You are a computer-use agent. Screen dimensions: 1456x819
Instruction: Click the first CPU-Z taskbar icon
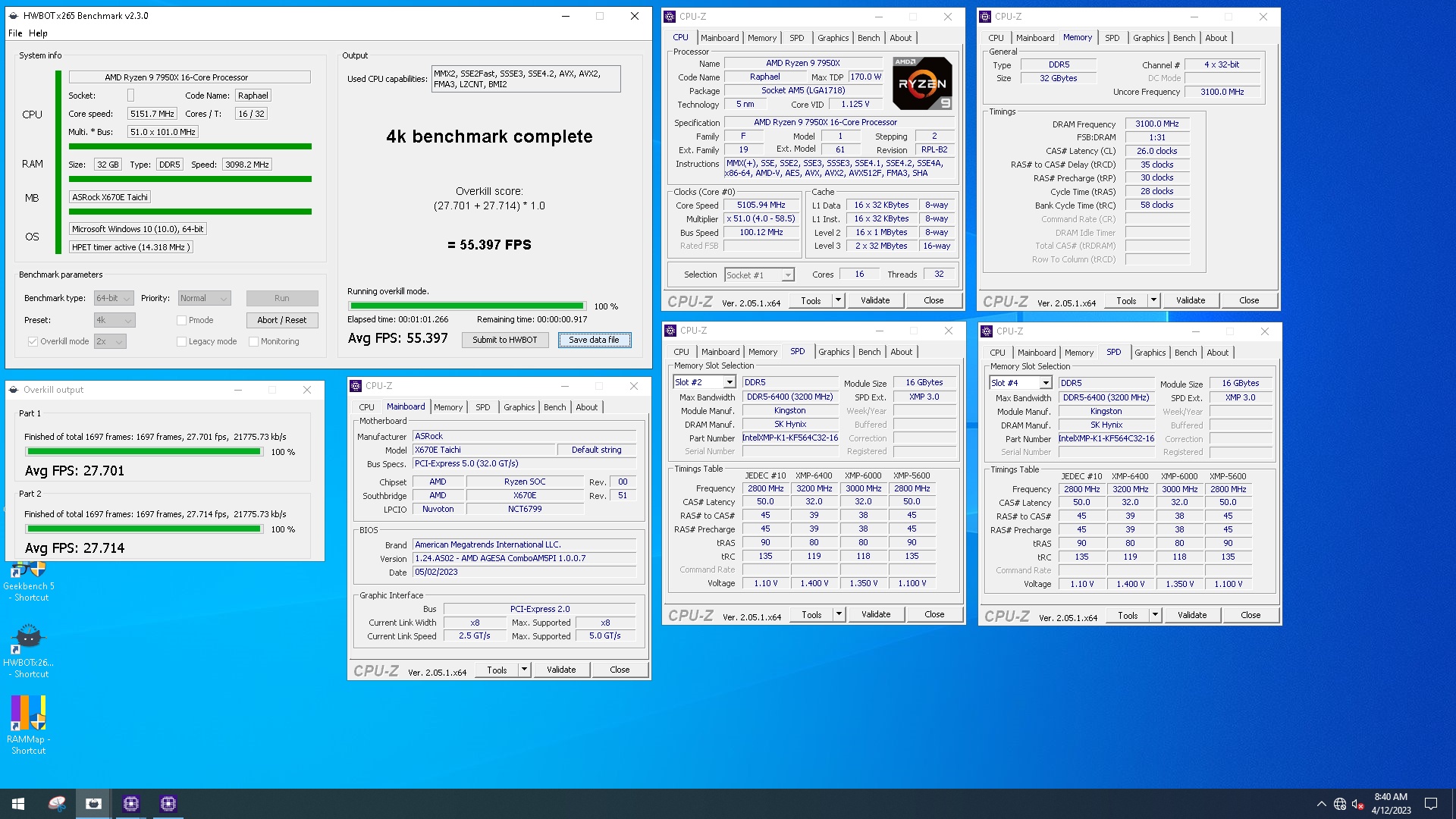tap(131, 804)
